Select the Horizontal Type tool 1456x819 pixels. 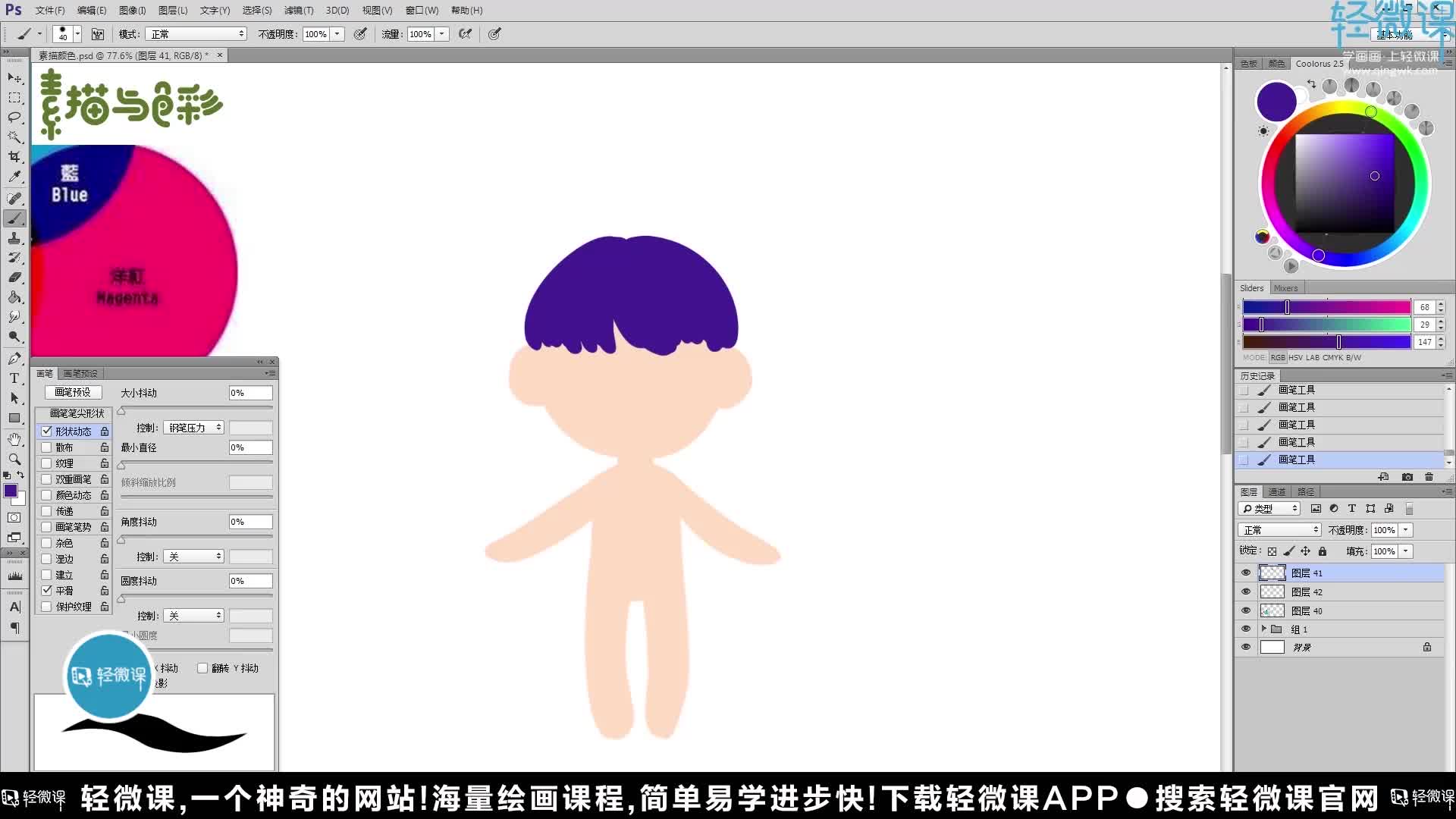pyautogui.click(x=14, y=378)
